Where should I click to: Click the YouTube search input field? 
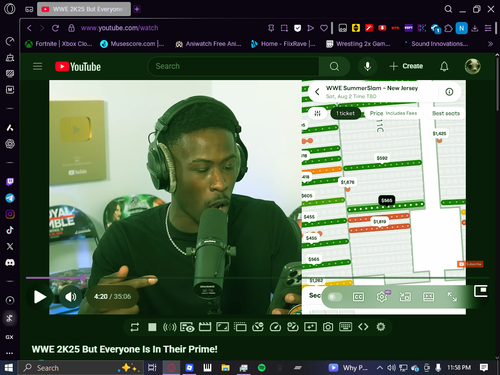[233, 66]
